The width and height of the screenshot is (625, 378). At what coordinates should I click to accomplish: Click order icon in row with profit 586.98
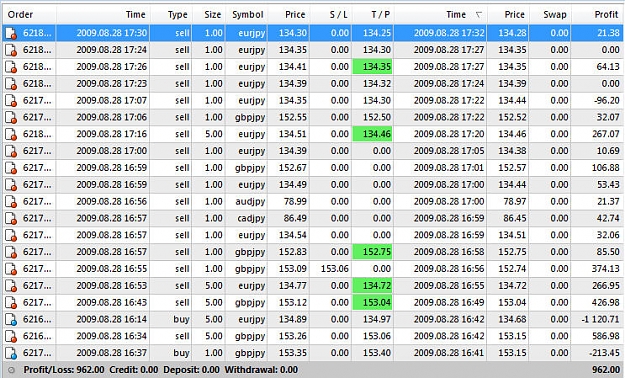[x=11, y=337]
